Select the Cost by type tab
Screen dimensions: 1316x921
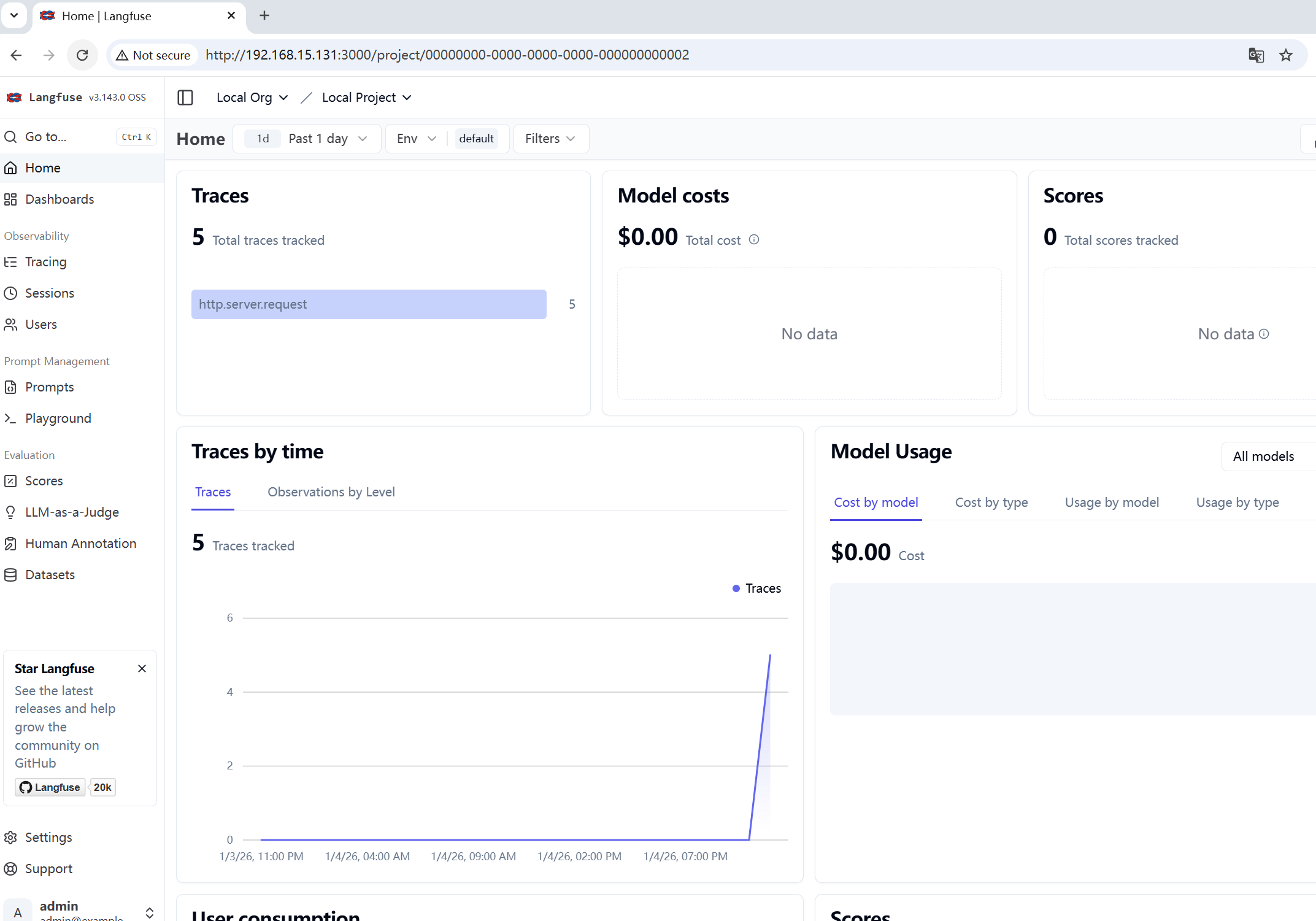point(991,502)
